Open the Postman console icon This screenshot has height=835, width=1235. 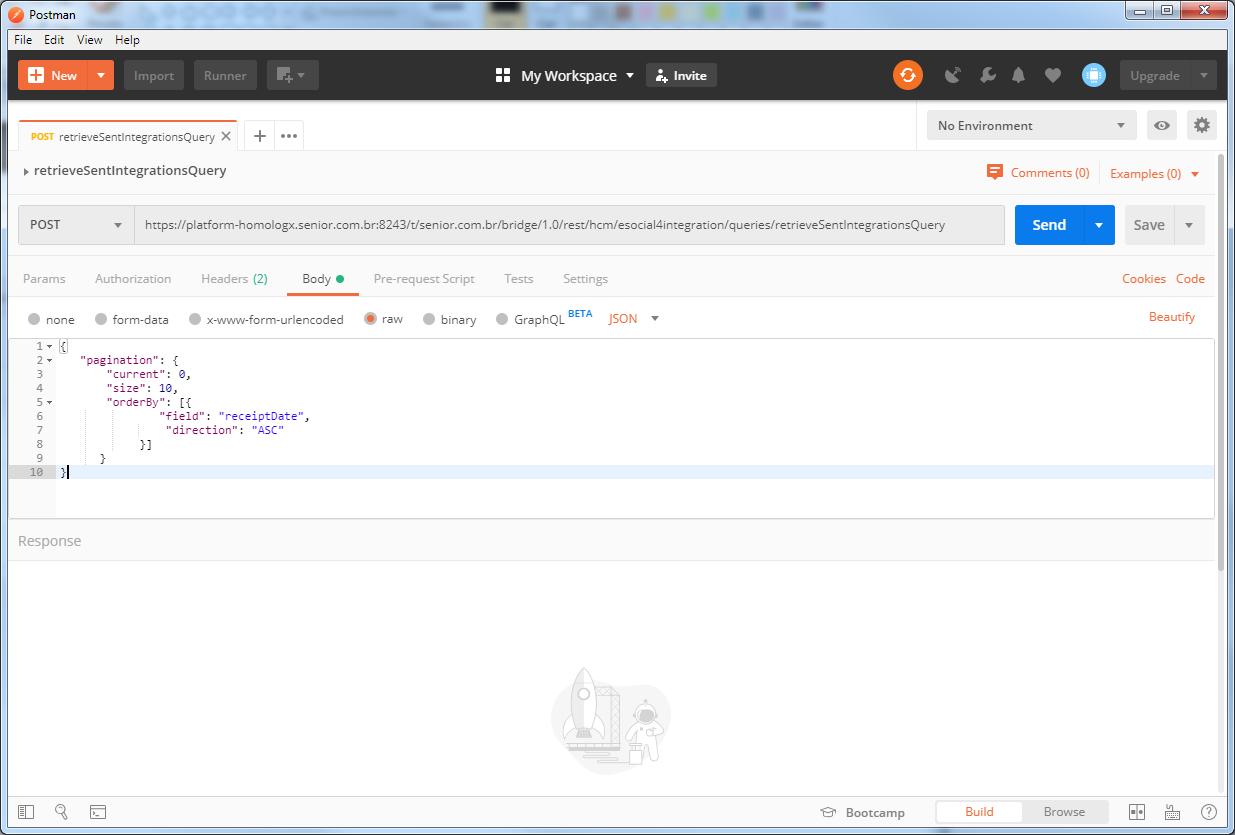pos(98,812)
